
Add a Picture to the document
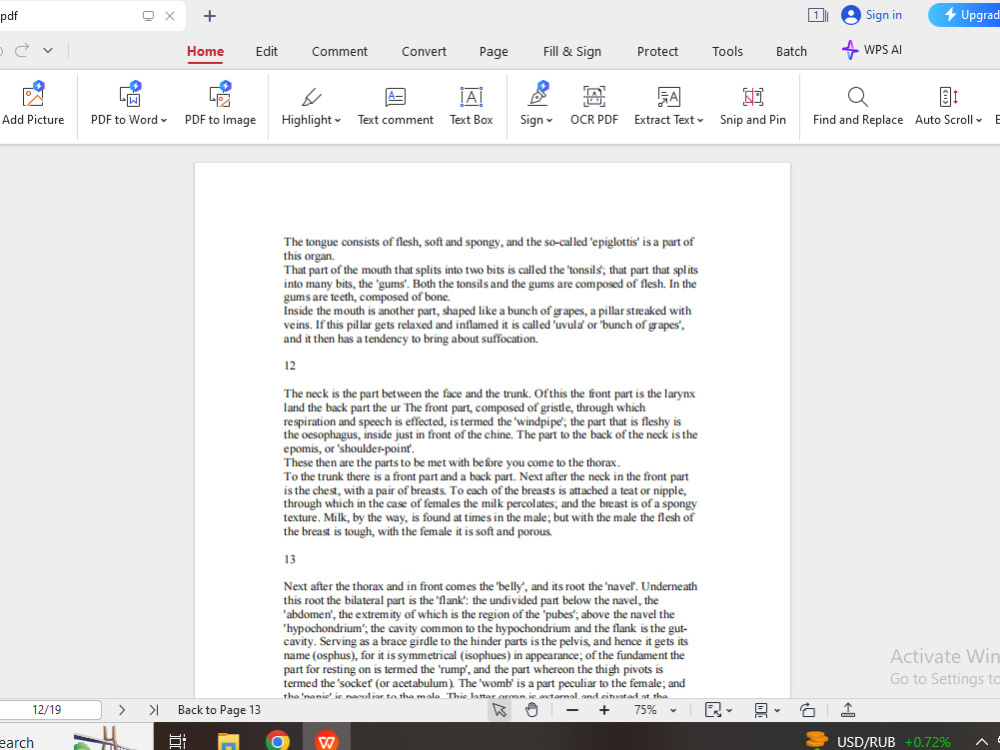pos(34,105)
